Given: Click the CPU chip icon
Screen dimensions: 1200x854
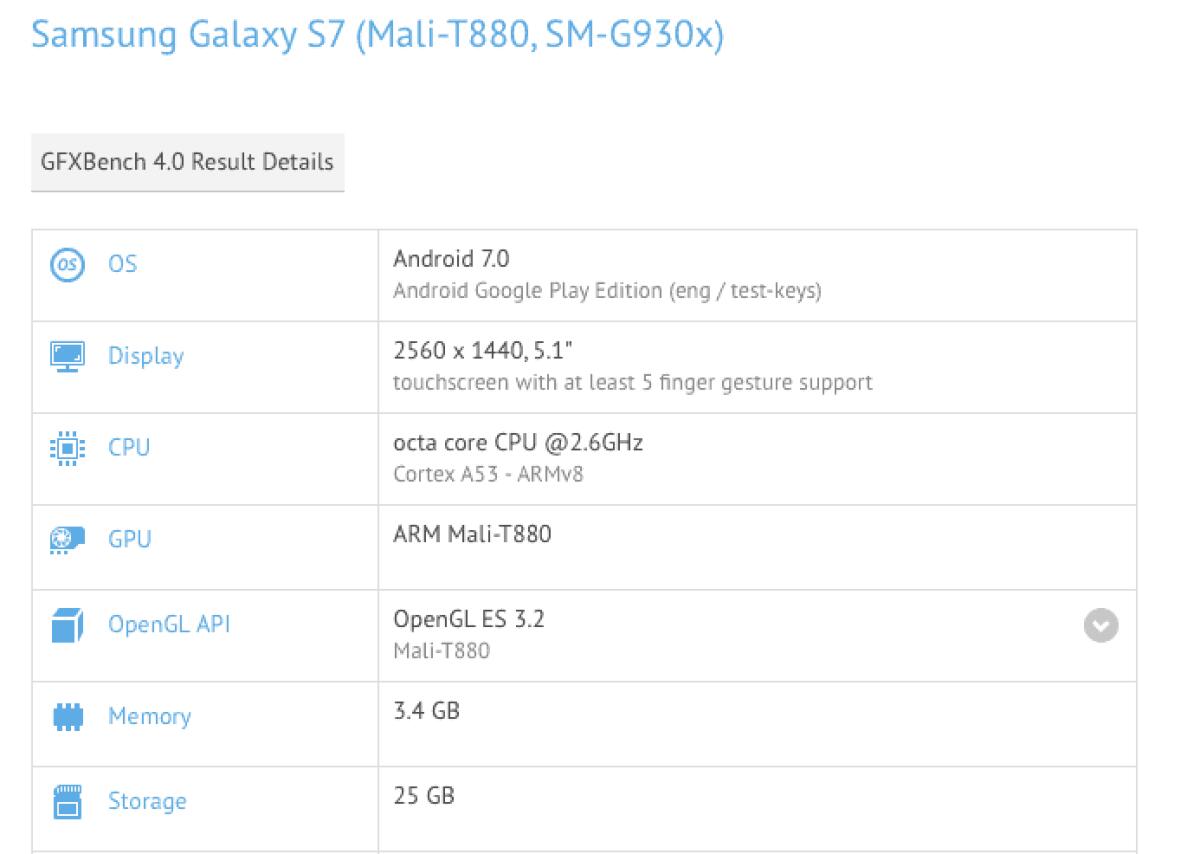Looking at the screenshot, I should click(68, 447).
